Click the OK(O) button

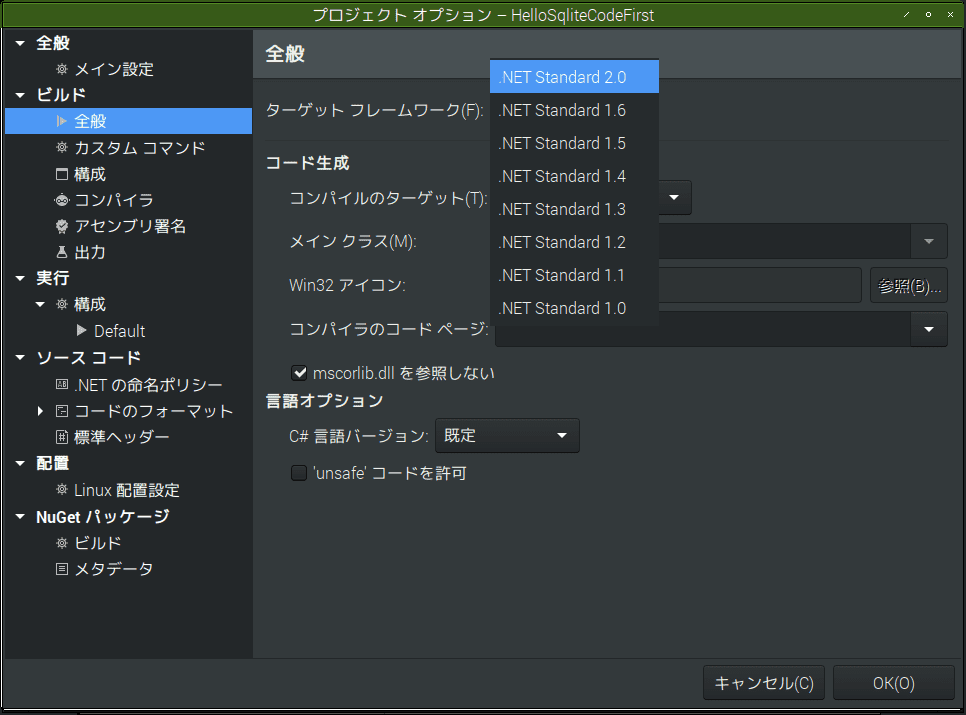893,683
